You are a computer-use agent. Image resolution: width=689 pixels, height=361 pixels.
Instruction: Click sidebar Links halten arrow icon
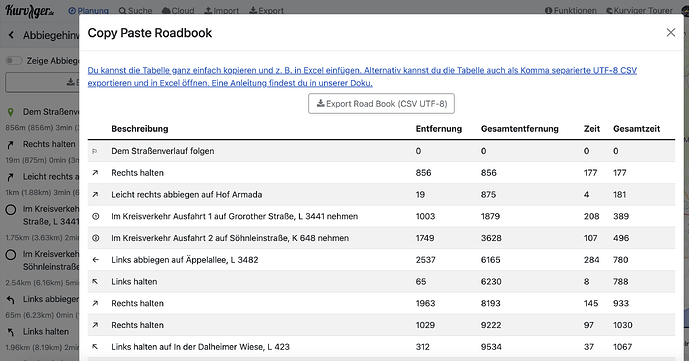(x=11, y=332)
